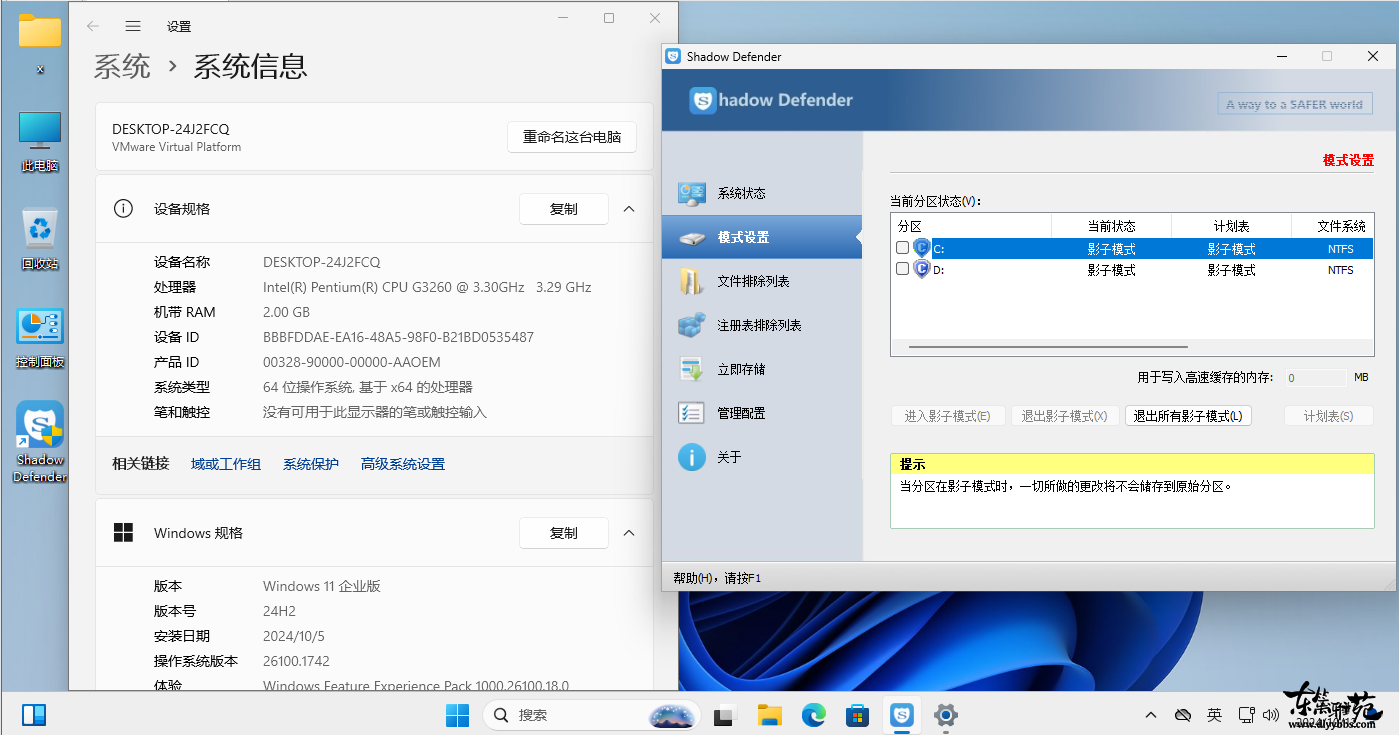Open Microsoft Store from taskbar

pyautogui.click(x=857, y=715)
